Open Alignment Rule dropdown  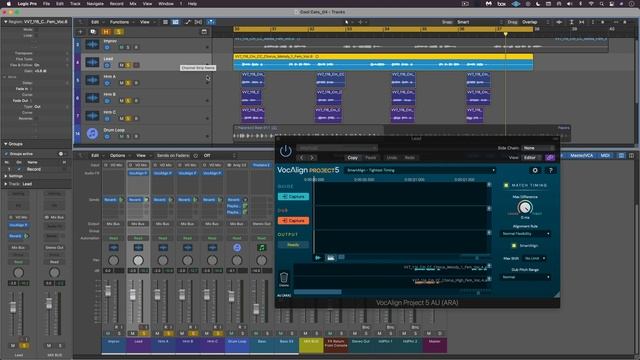[x=525, y=234]
